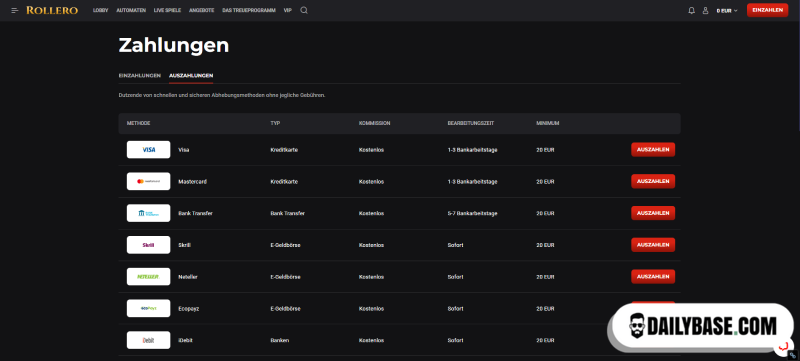Open Angebote in navigation
This screenshot has width=800, height=361.
click(202, 10)
